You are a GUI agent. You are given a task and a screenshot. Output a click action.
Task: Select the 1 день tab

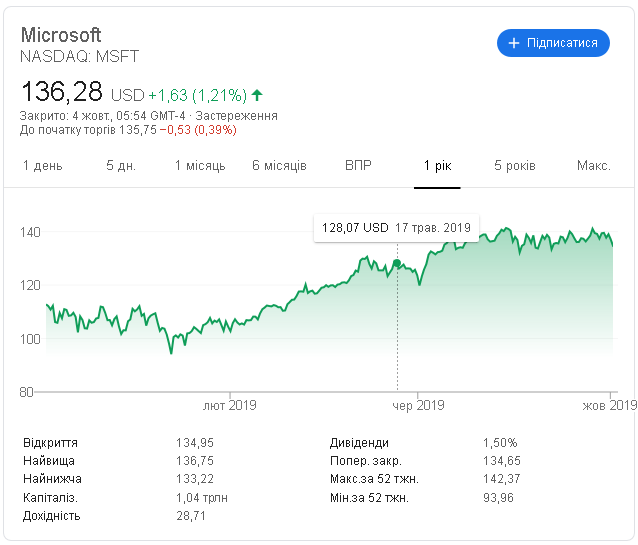pyautogui.click(x=42, y=165)
